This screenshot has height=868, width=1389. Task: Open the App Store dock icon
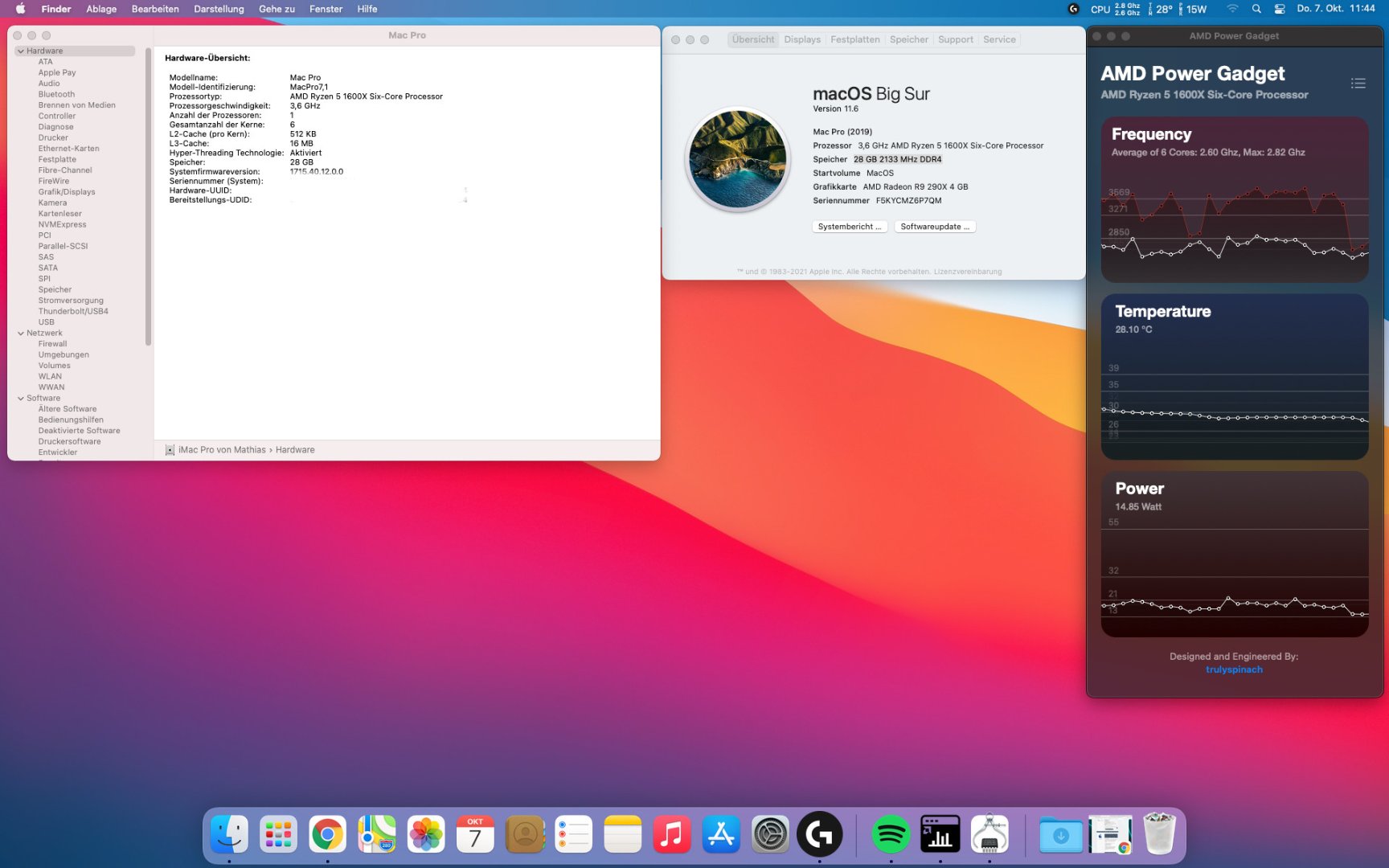pyautogui.click(x=721, y=835)
